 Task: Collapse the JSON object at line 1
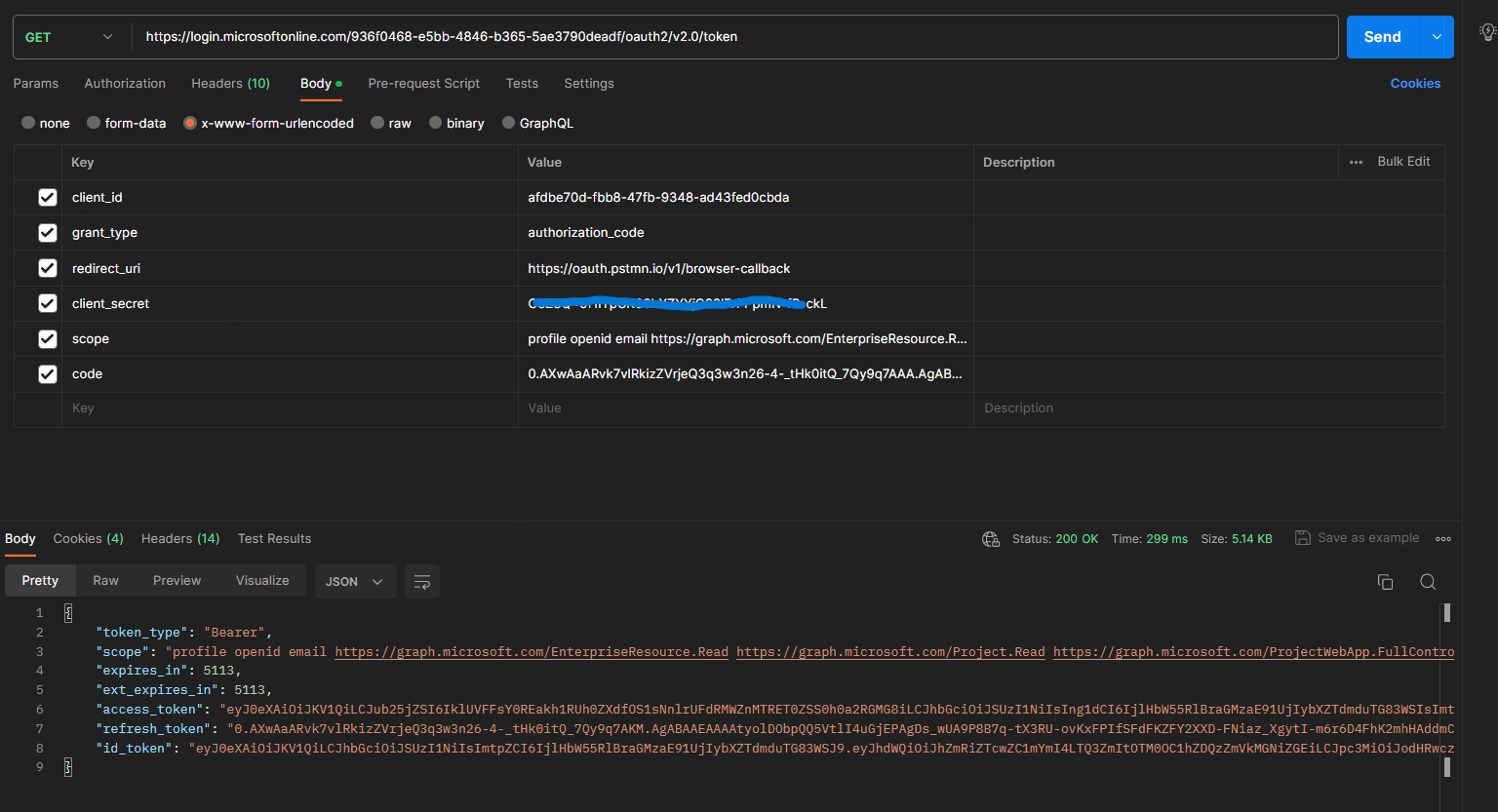pos(68,613)
